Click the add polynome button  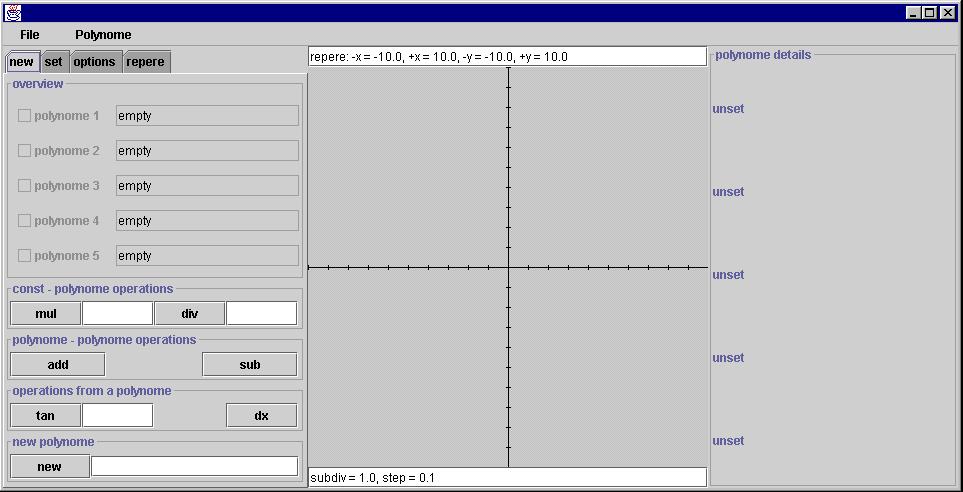(58, 364)
